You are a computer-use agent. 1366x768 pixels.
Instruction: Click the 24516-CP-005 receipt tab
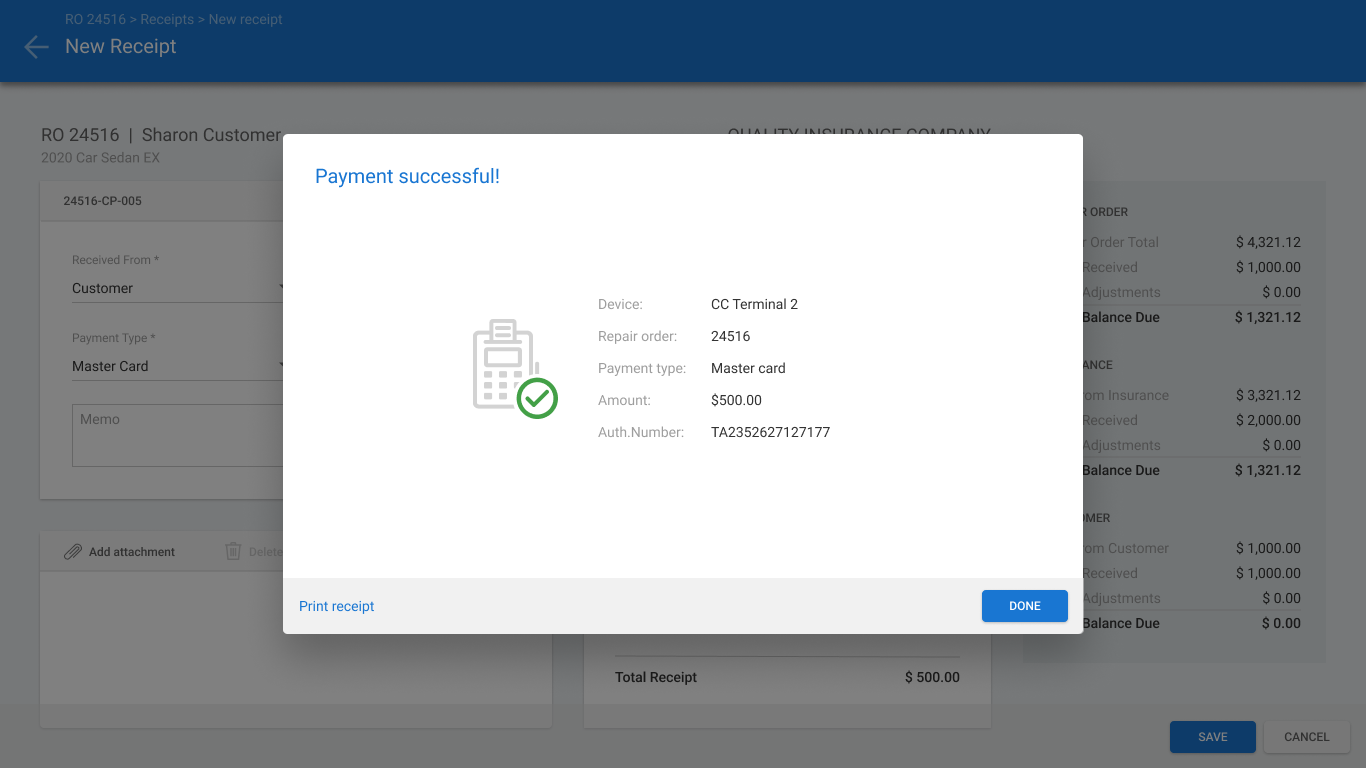[103, 201]
